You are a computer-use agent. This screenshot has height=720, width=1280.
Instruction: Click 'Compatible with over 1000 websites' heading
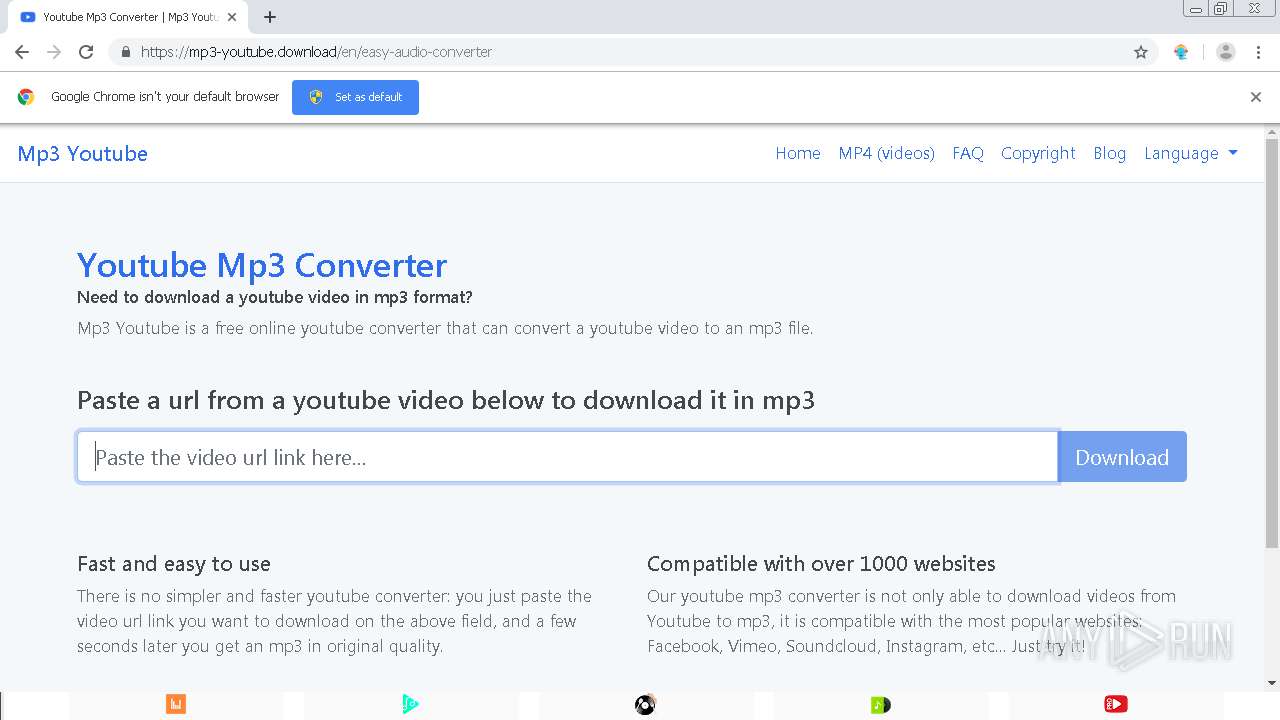pos(821,564)
